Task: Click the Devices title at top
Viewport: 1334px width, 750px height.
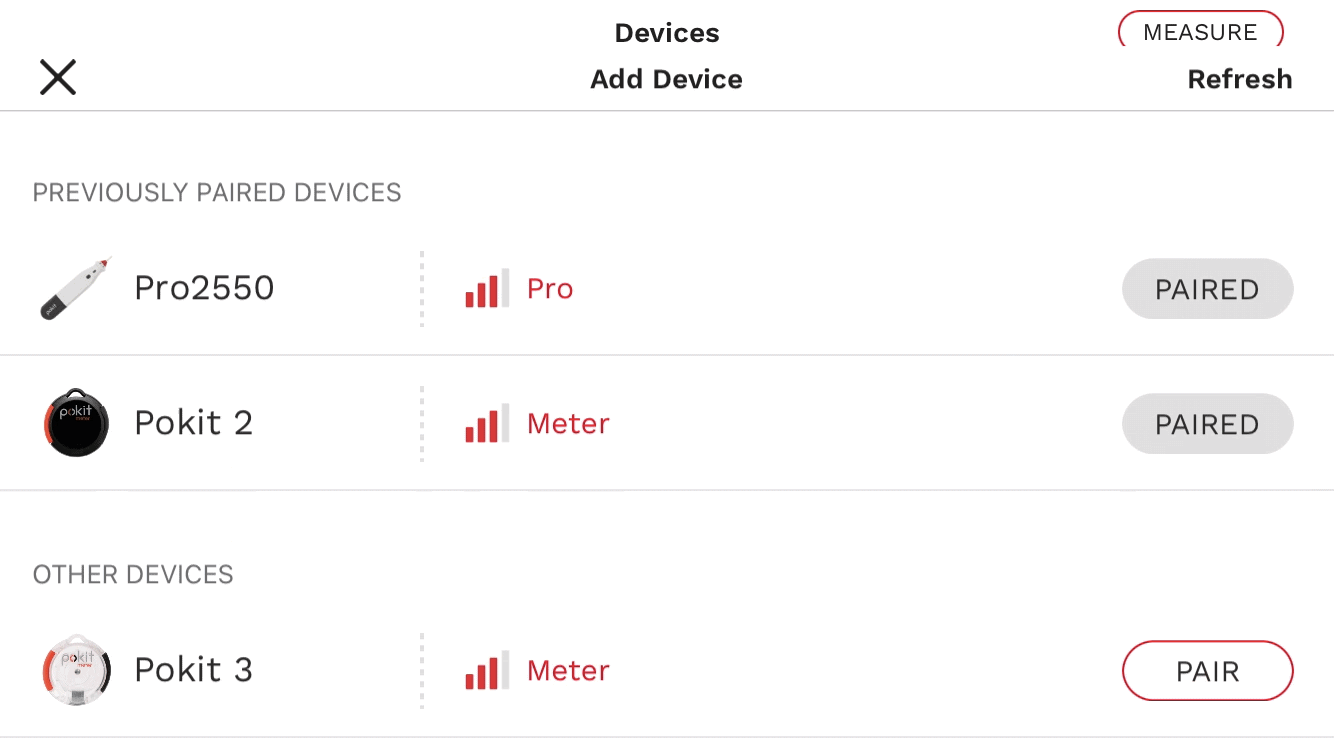Action: pos(666,33)
